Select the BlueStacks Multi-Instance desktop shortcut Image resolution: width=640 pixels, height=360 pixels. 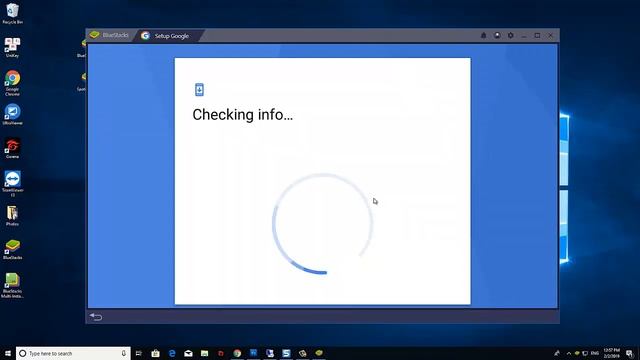tap(12, 285)
